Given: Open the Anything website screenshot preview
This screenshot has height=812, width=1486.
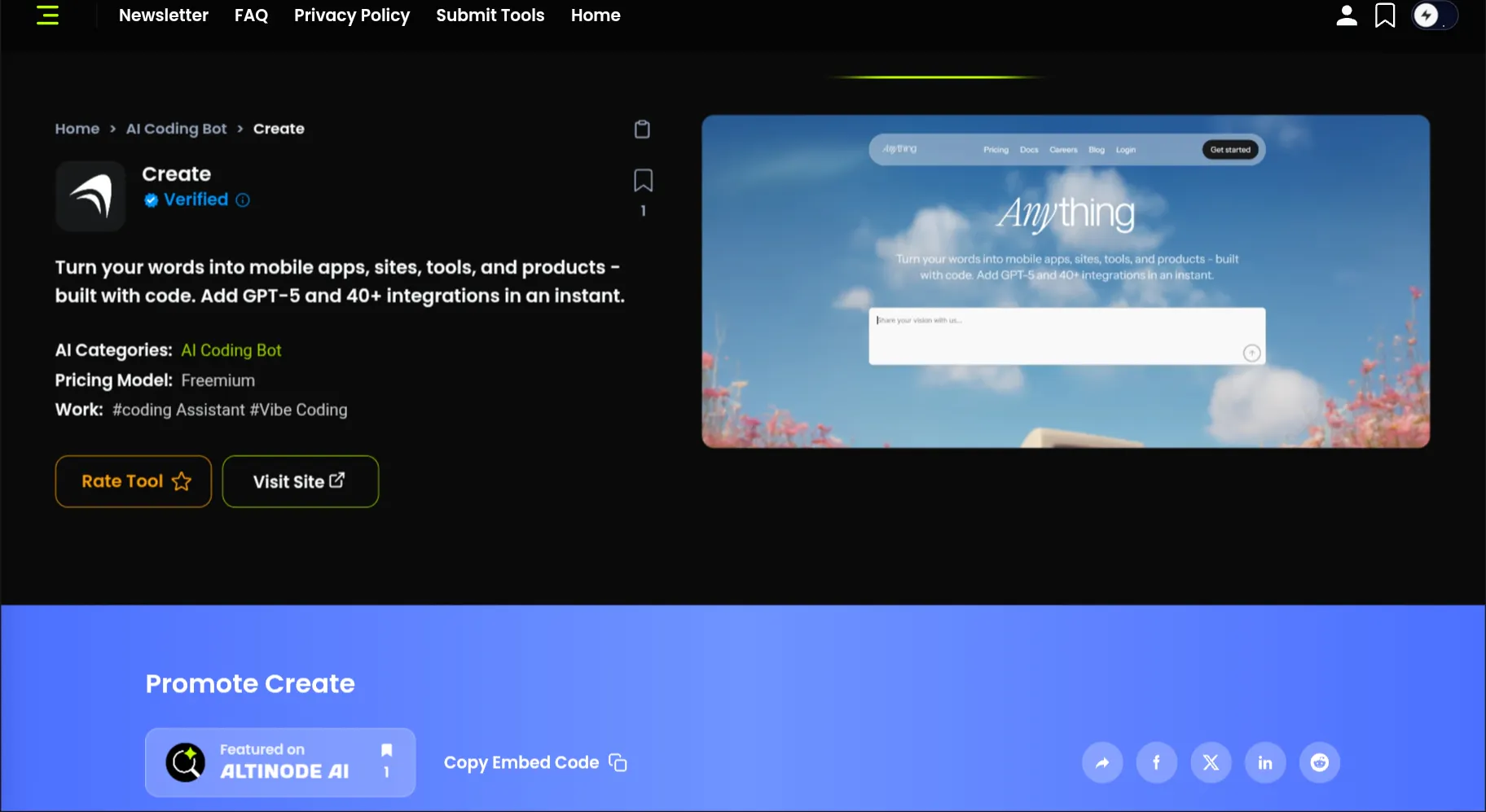Looking at the screenshot, I should click(1066, 281).
